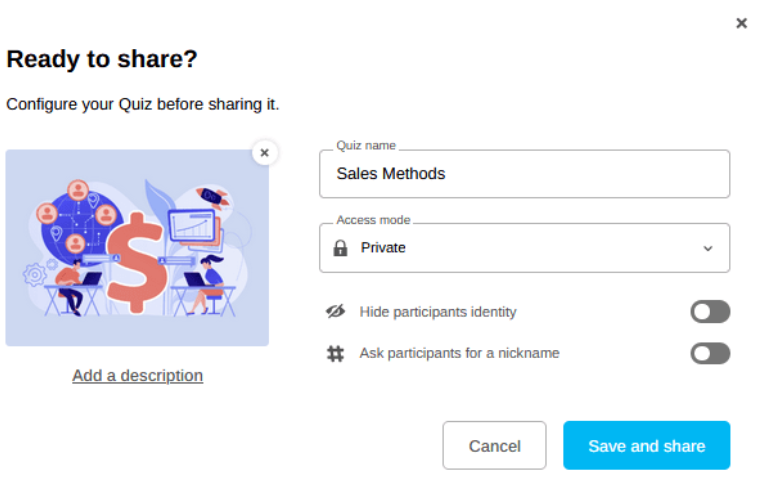Enable Hide participants identity switch
Image resolution: width=759 pixels, height=496 pixels.
[x=710, y=312]
